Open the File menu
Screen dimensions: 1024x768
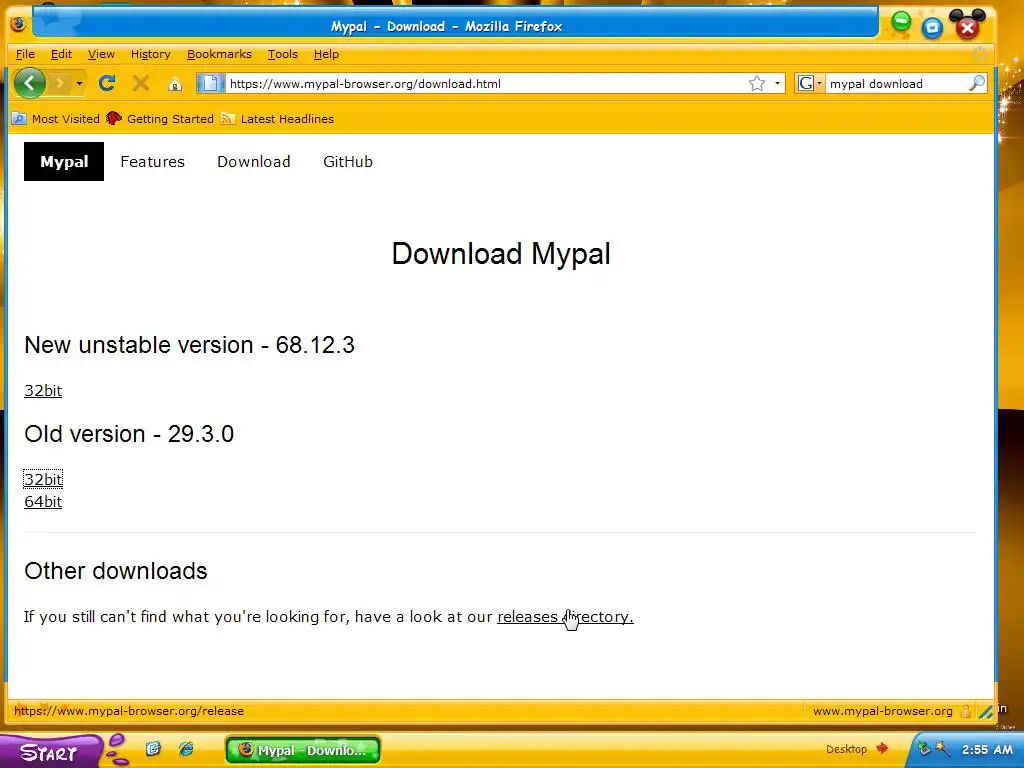click(x=25, y=54)
